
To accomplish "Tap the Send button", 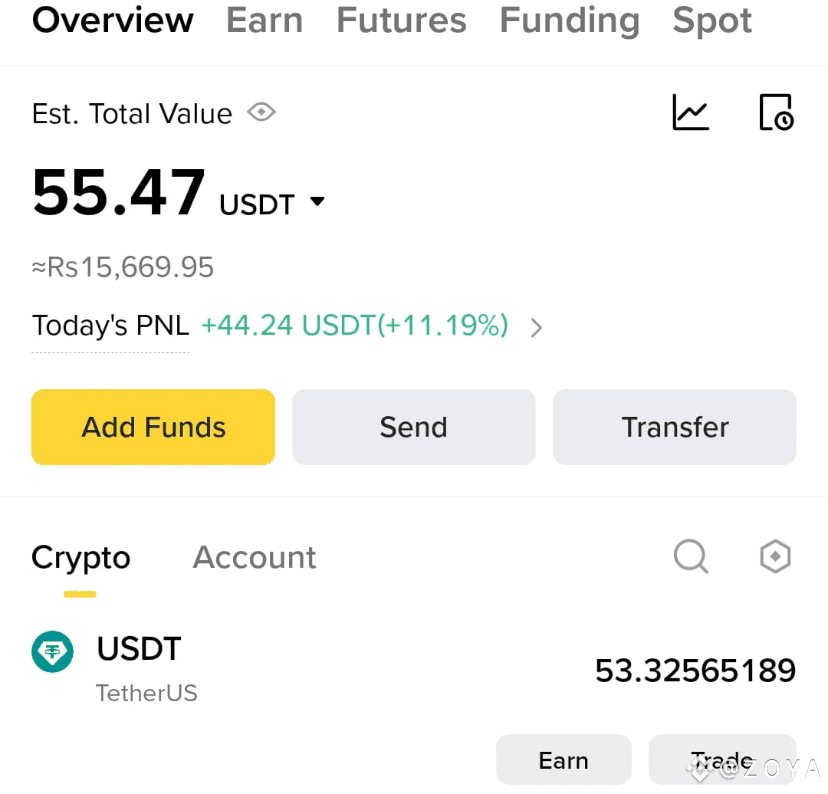I will click(x=413, y=427).
